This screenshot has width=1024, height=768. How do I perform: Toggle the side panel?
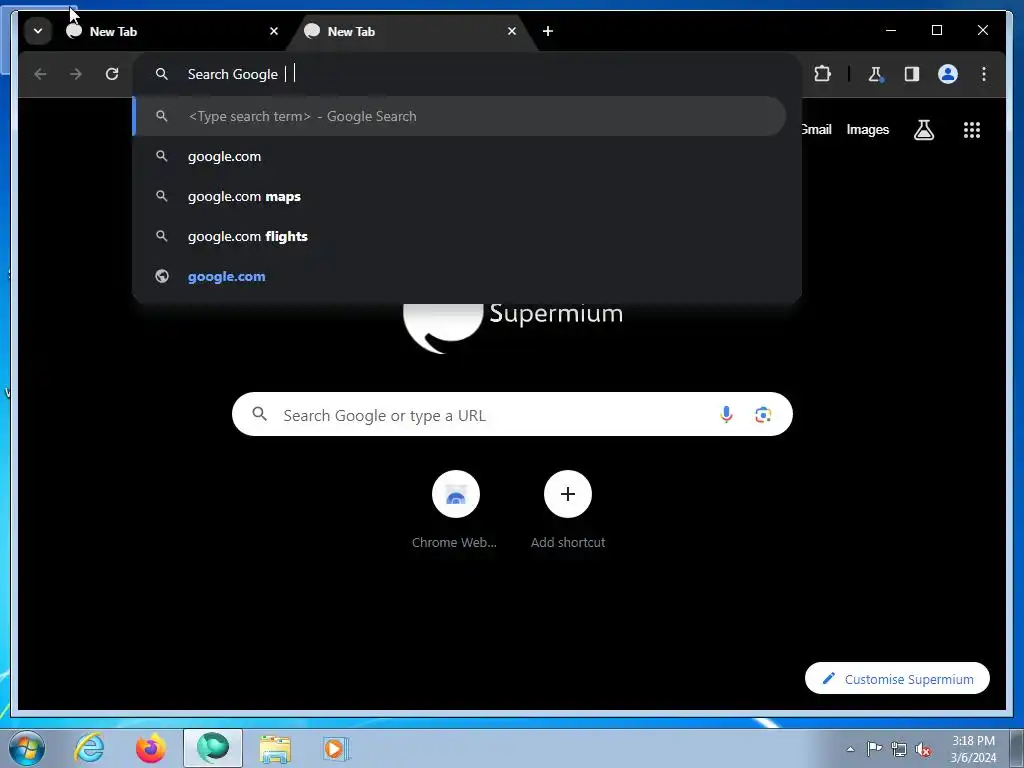912,74
